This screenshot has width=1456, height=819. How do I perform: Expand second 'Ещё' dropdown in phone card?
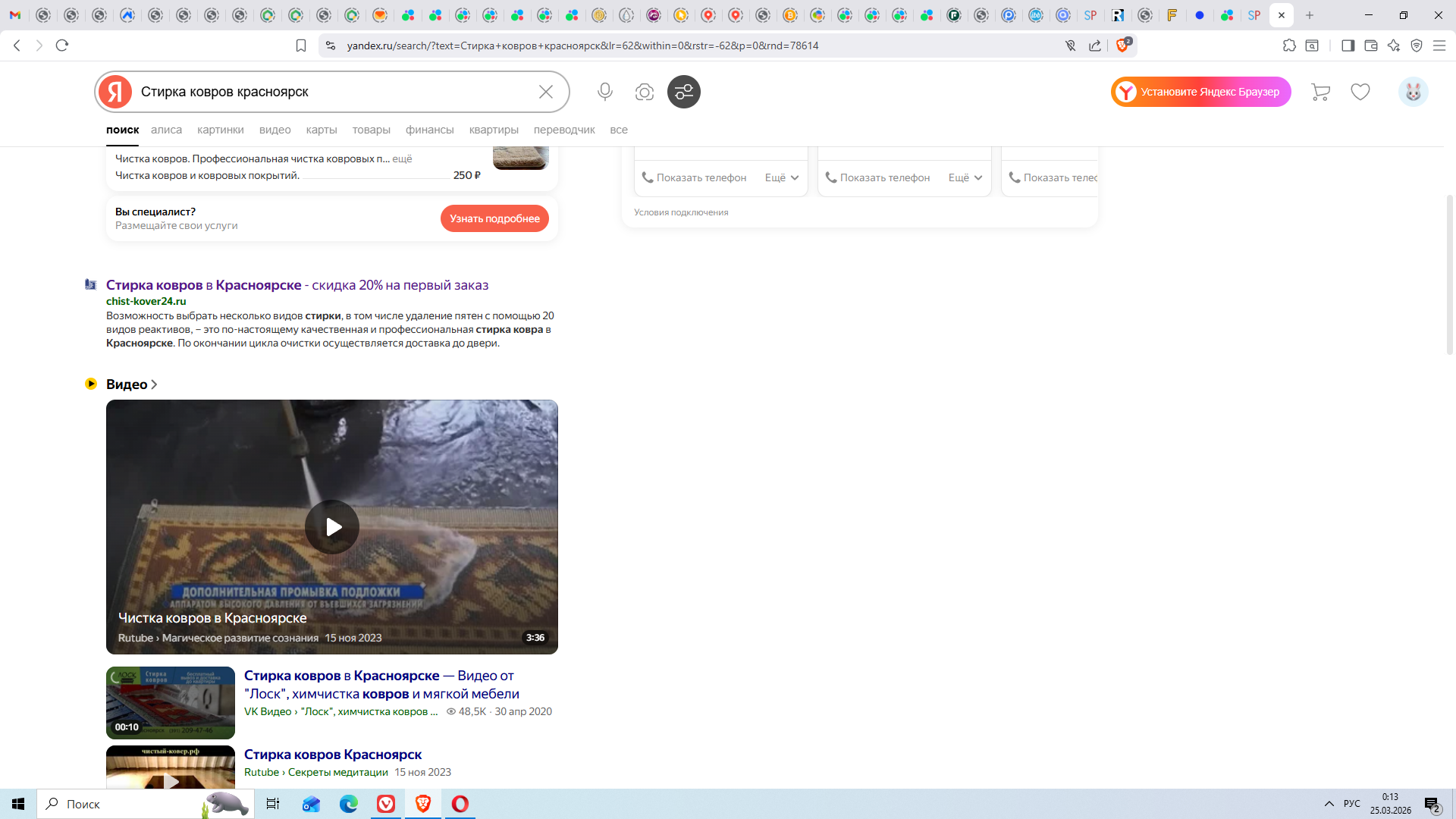(965, 177)
